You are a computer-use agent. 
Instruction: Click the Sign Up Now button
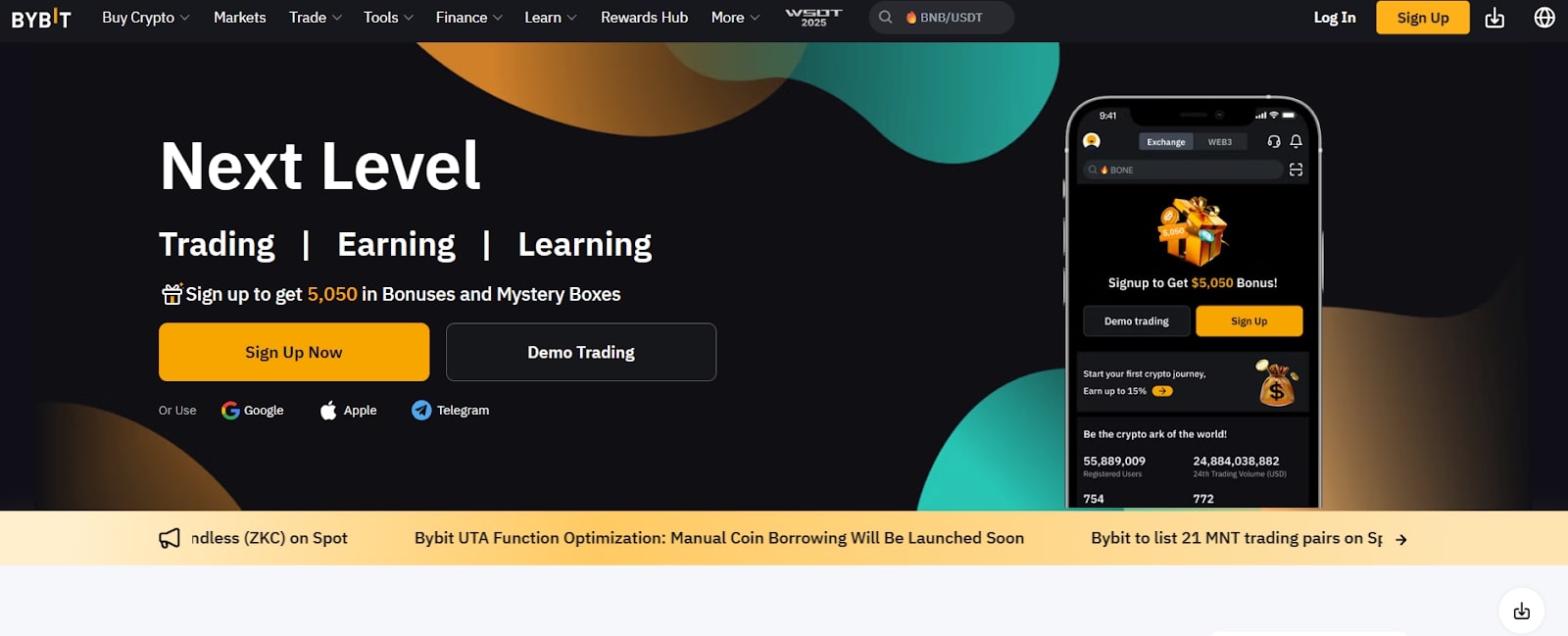pyautogui.click(x=294, y=352)
